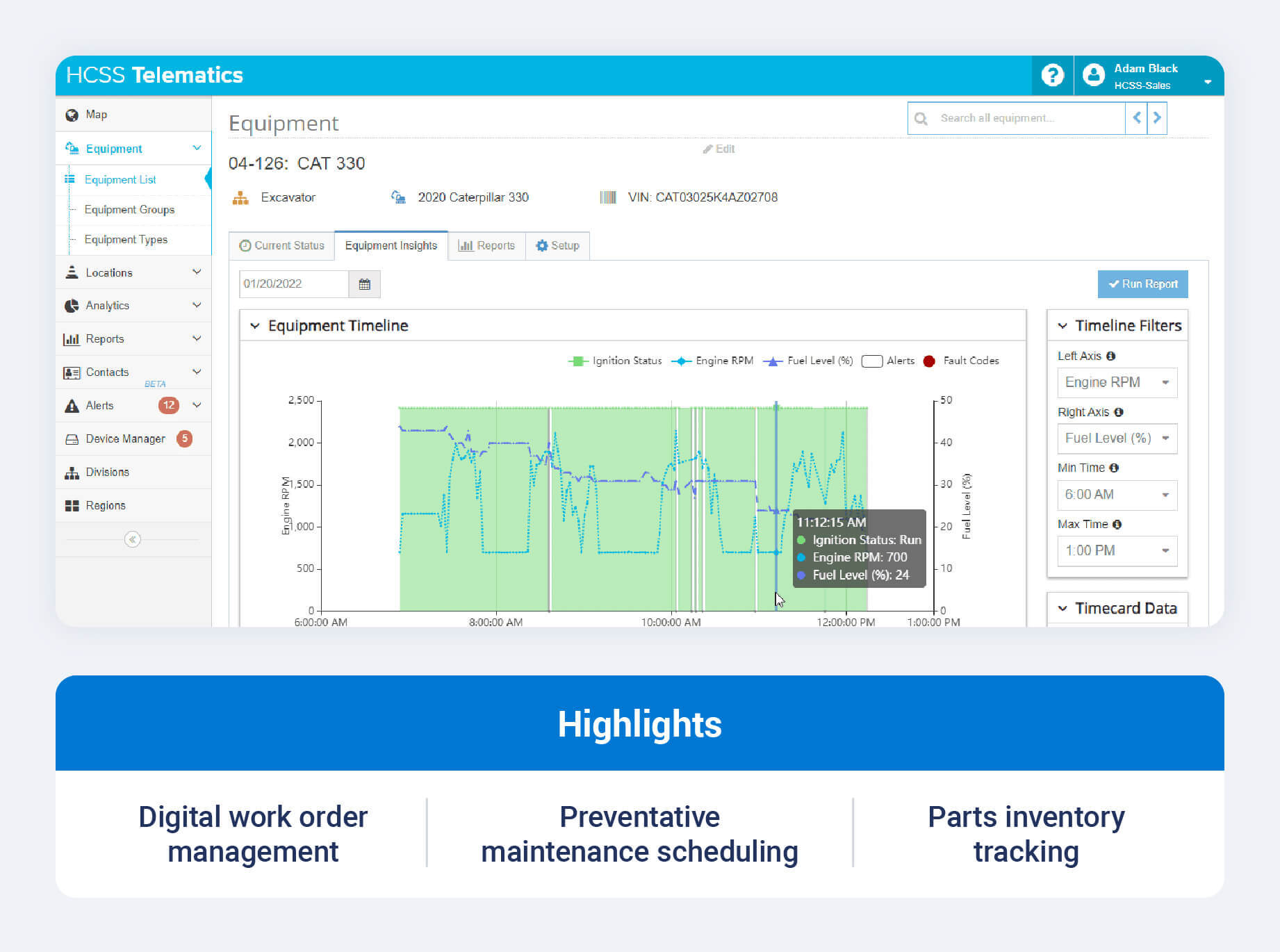Click the Map globe icon in sidebar

(72, 115)
